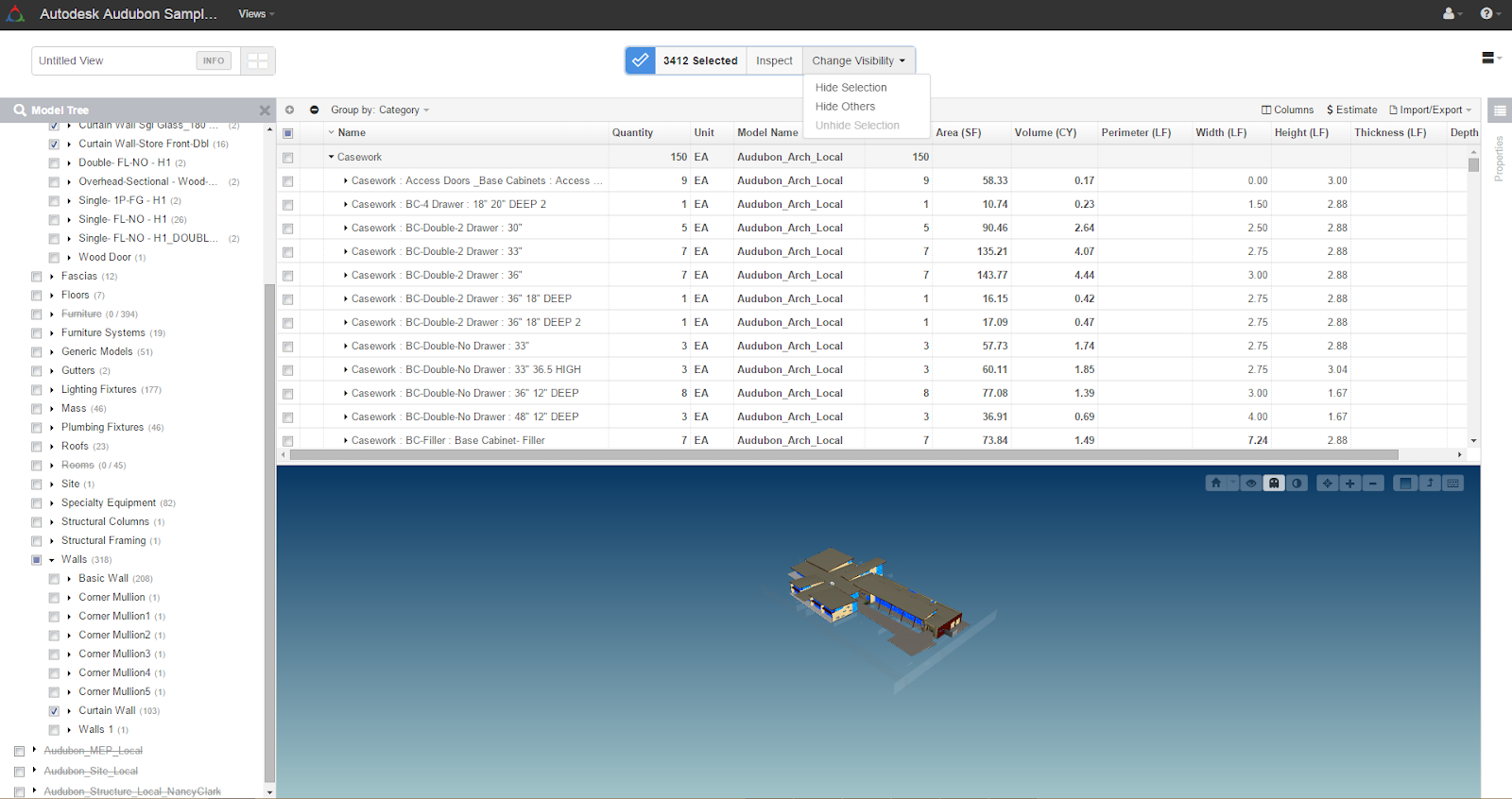
Task: Expand the Casework BC-Filler row
Action: click(x=346, y=440)
